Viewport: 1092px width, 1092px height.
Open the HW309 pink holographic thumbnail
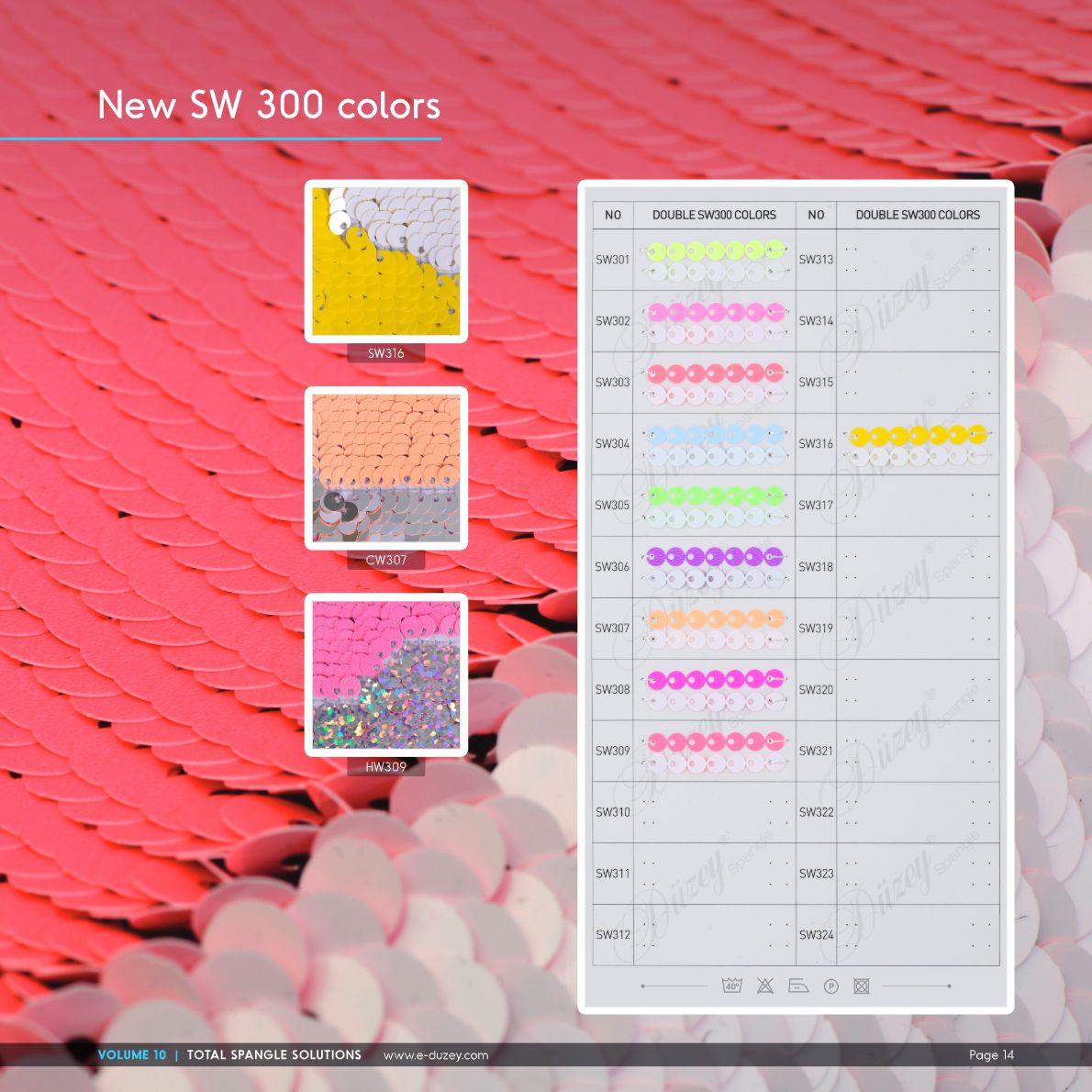tap(385, 674)
